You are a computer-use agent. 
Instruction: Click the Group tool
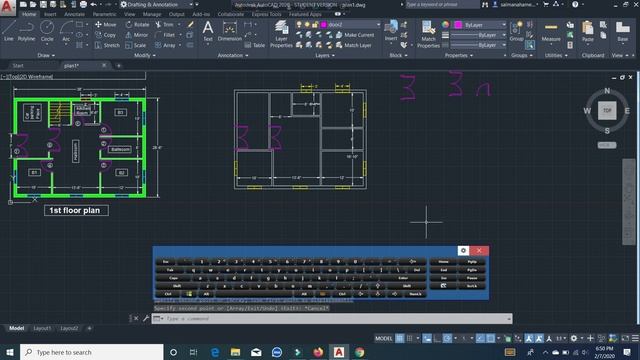(516, 31)
